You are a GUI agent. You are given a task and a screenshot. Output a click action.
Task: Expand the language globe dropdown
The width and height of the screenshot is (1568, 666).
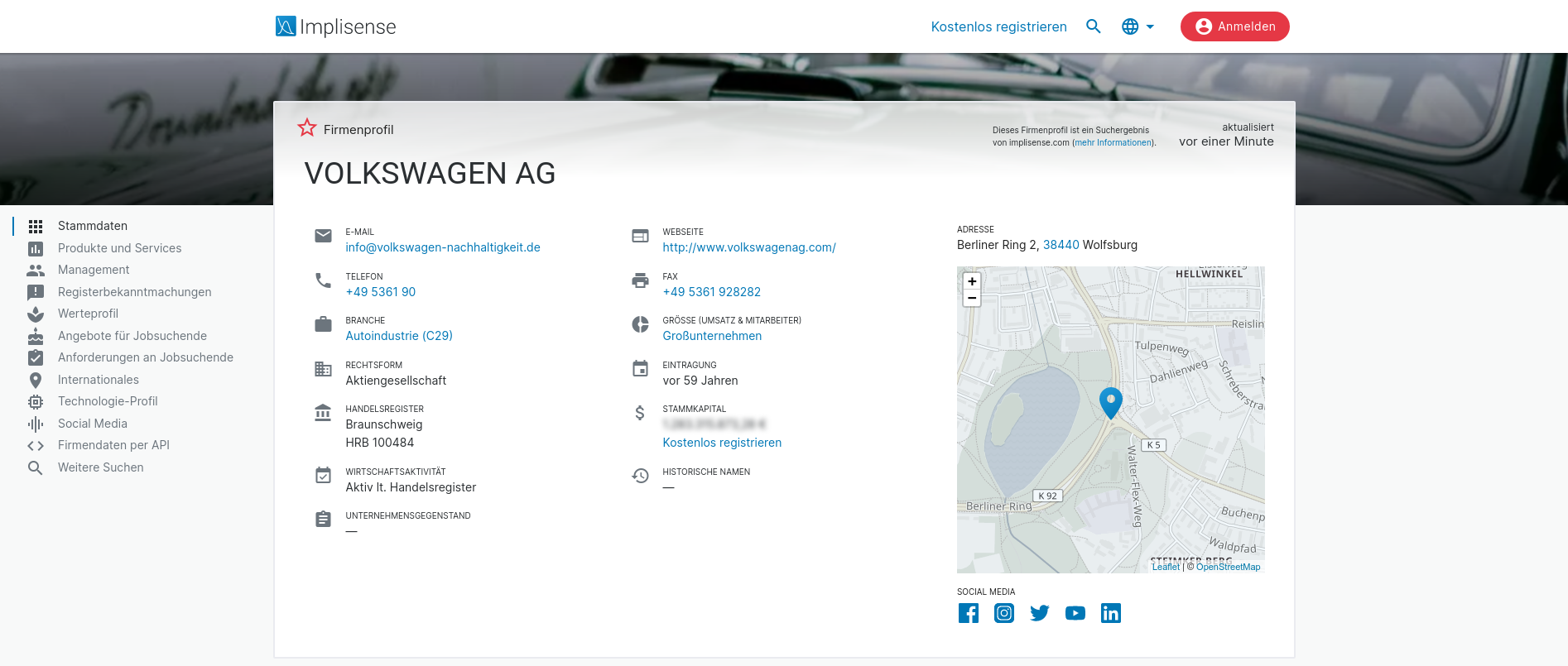1138,26
